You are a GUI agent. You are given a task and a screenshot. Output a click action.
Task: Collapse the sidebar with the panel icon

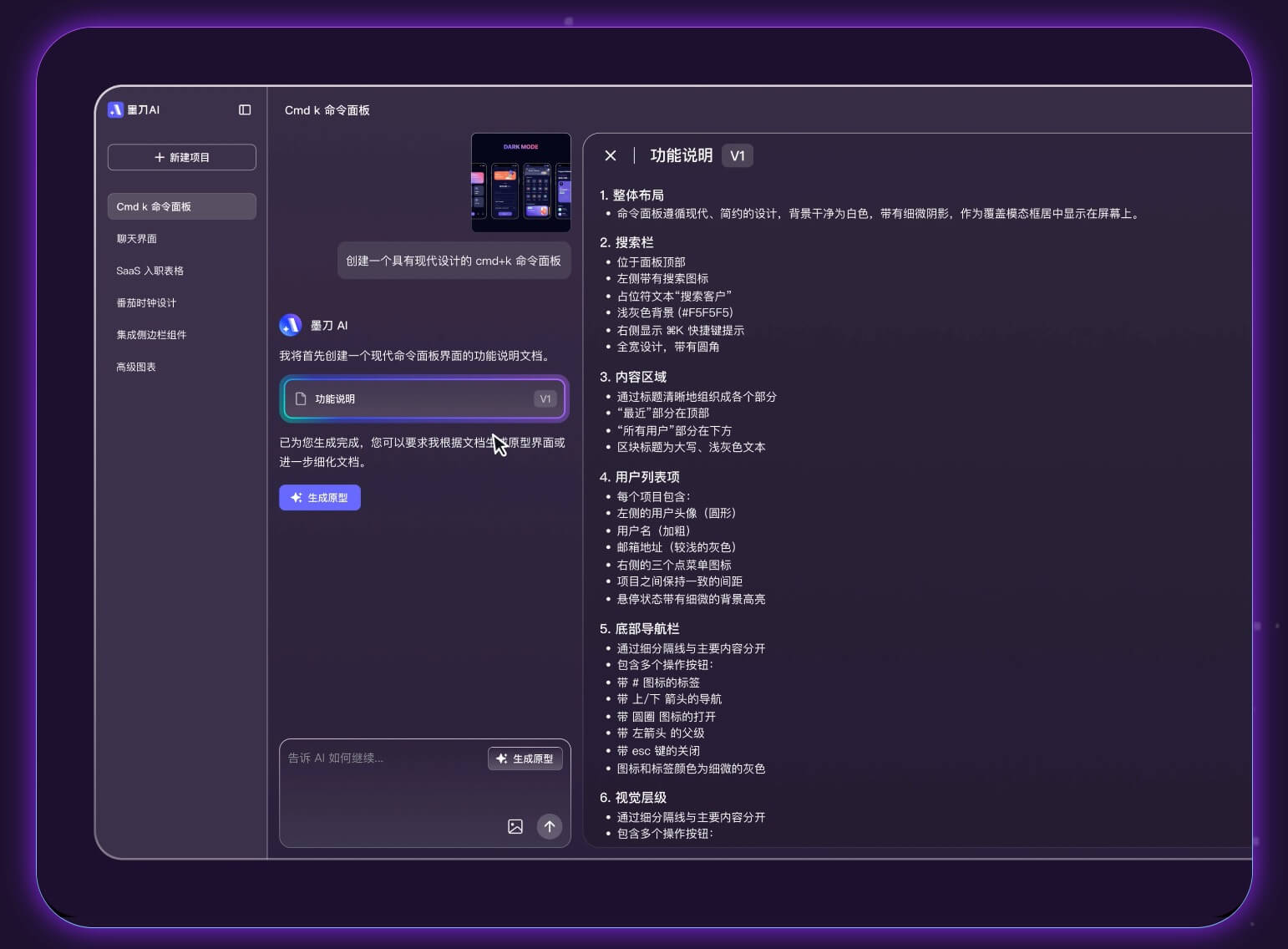245,109
